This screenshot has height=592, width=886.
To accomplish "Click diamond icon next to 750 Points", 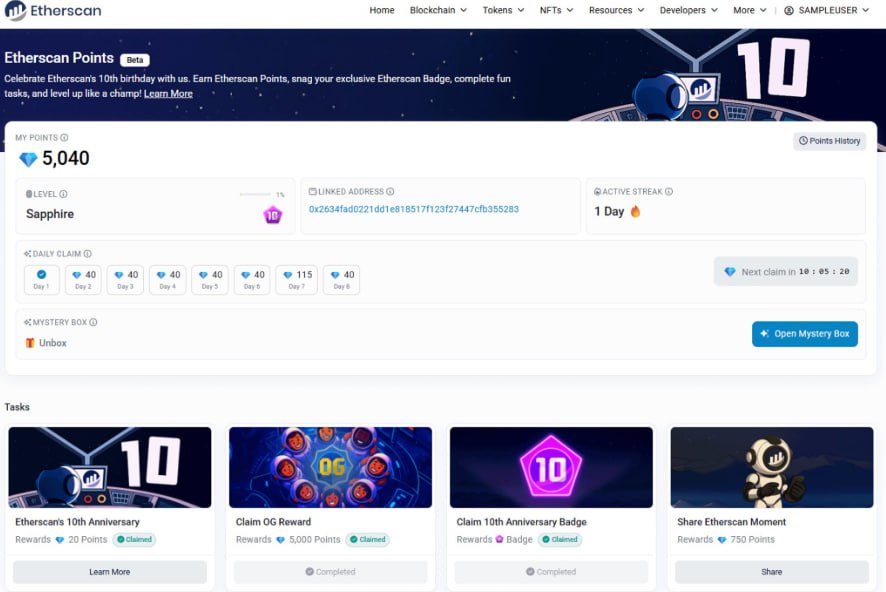I will [x=722, y=540].
